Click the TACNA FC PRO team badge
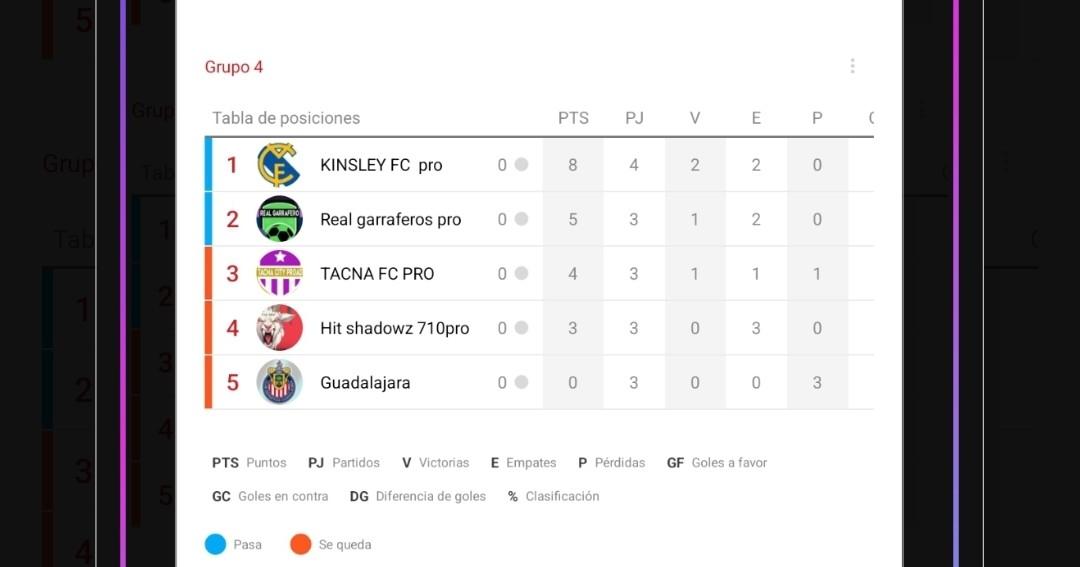This screenshot has width=1080, height=567. pos(279,274)
